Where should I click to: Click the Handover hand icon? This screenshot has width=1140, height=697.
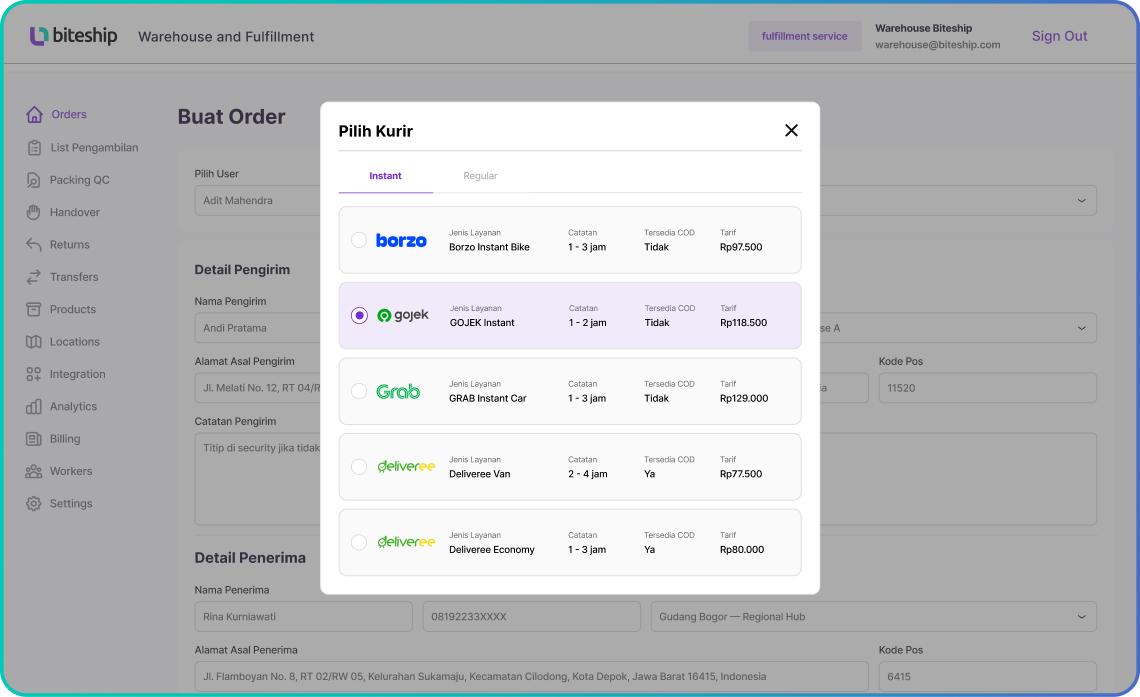coord(34,211)
